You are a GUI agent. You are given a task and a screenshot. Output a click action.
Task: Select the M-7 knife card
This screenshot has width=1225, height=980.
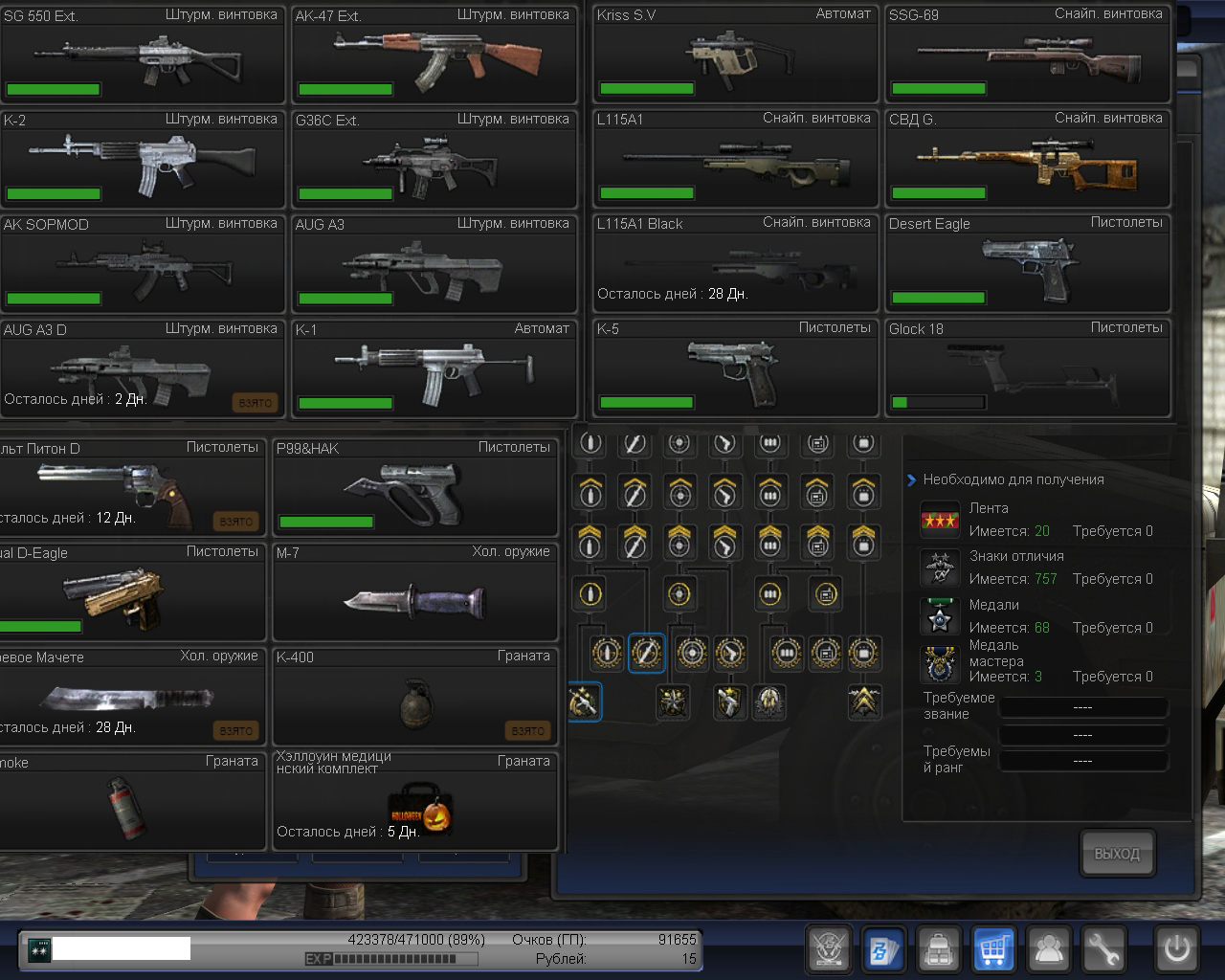[x=415, y=591]
